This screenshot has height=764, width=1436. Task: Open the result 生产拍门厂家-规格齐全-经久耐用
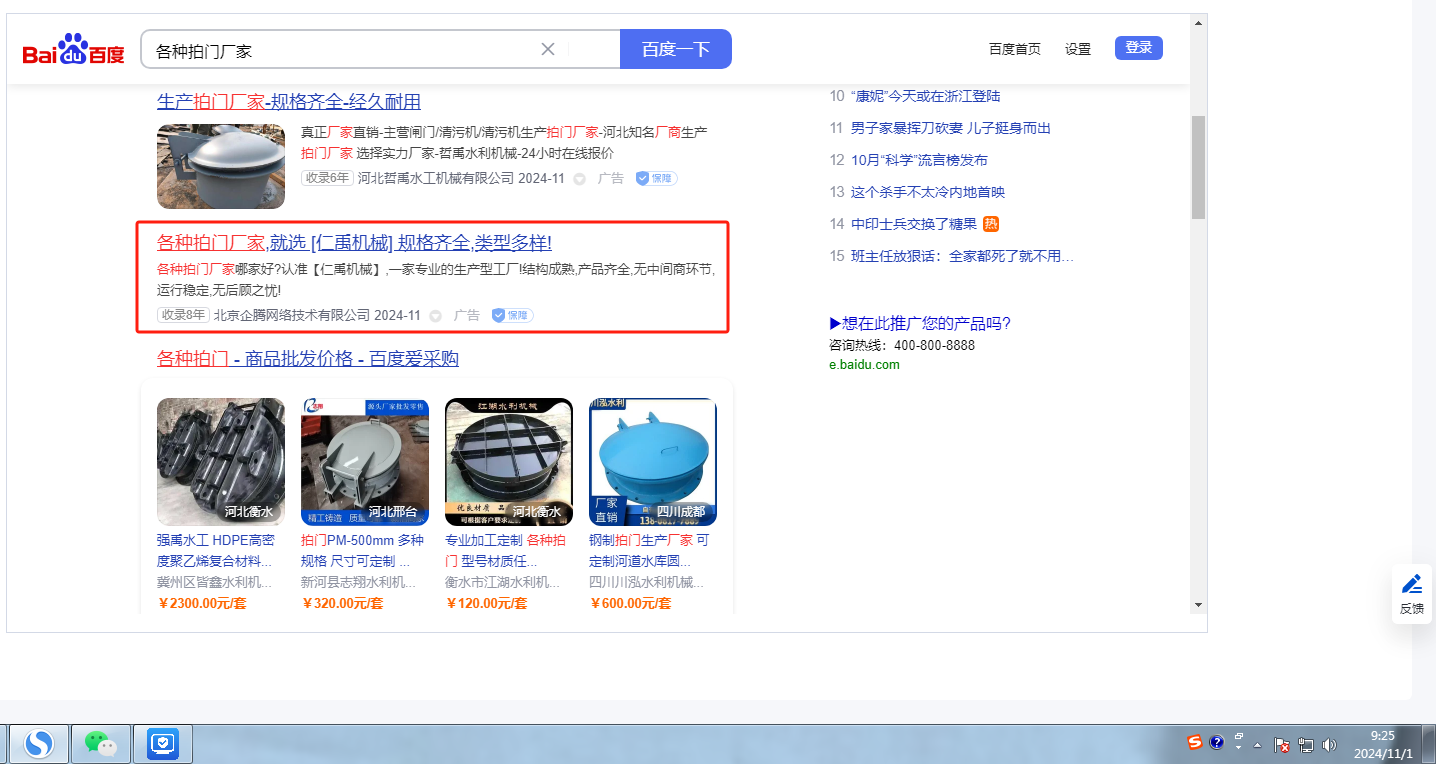pos(289,102)
